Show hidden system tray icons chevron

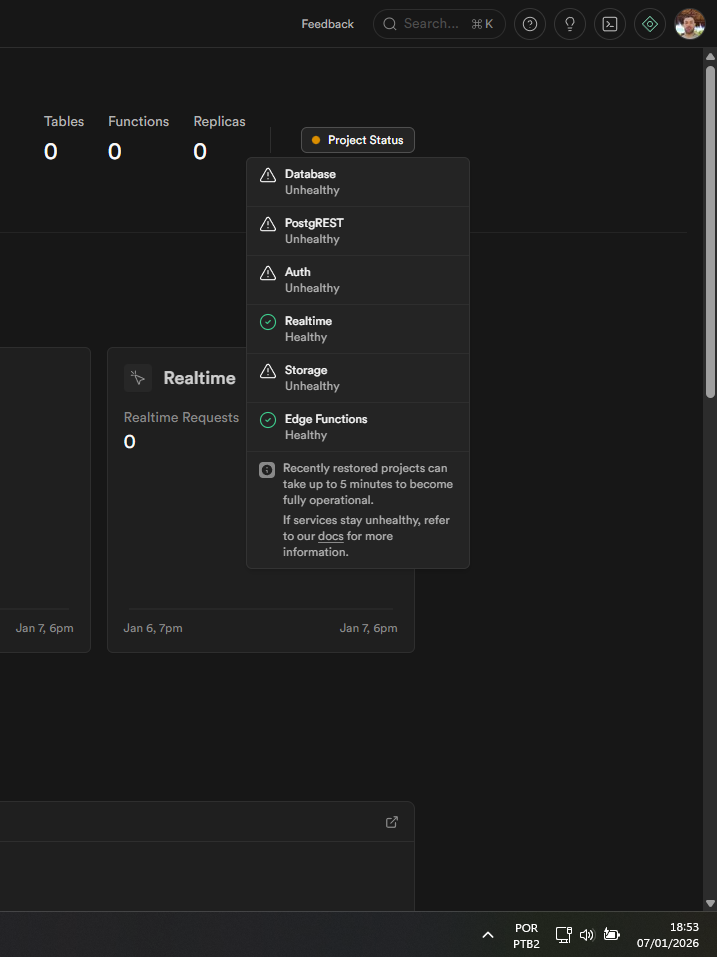tap(488, 935)
